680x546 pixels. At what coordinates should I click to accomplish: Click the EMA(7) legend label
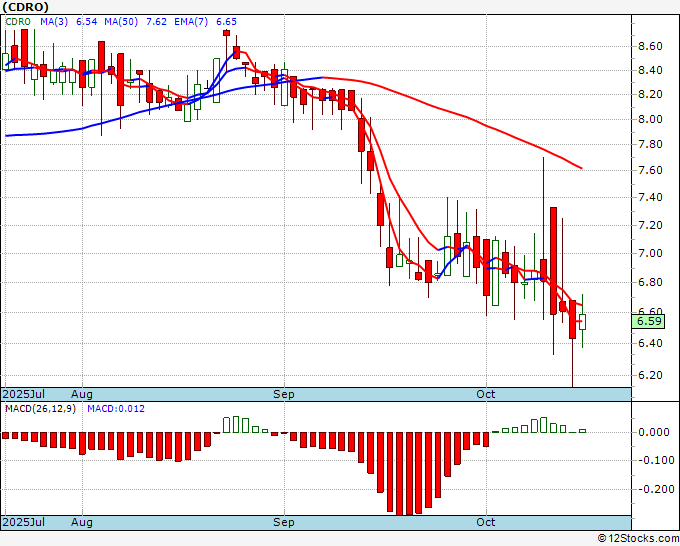pos(191,22)
